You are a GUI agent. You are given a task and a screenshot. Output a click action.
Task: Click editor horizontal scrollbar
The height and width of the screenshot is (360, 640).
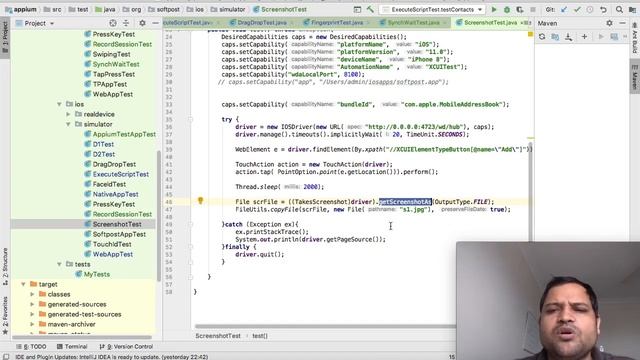click(x=325, y=326)
